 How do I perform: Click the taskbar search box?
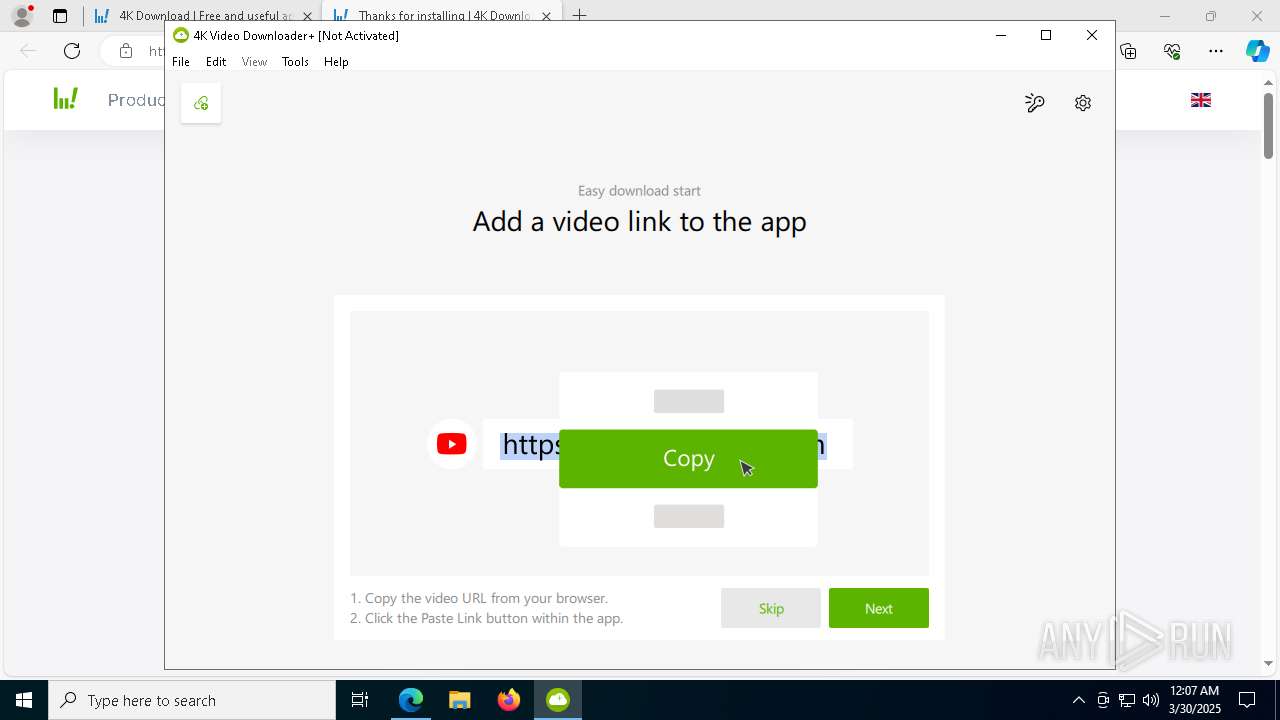[192, 700]
